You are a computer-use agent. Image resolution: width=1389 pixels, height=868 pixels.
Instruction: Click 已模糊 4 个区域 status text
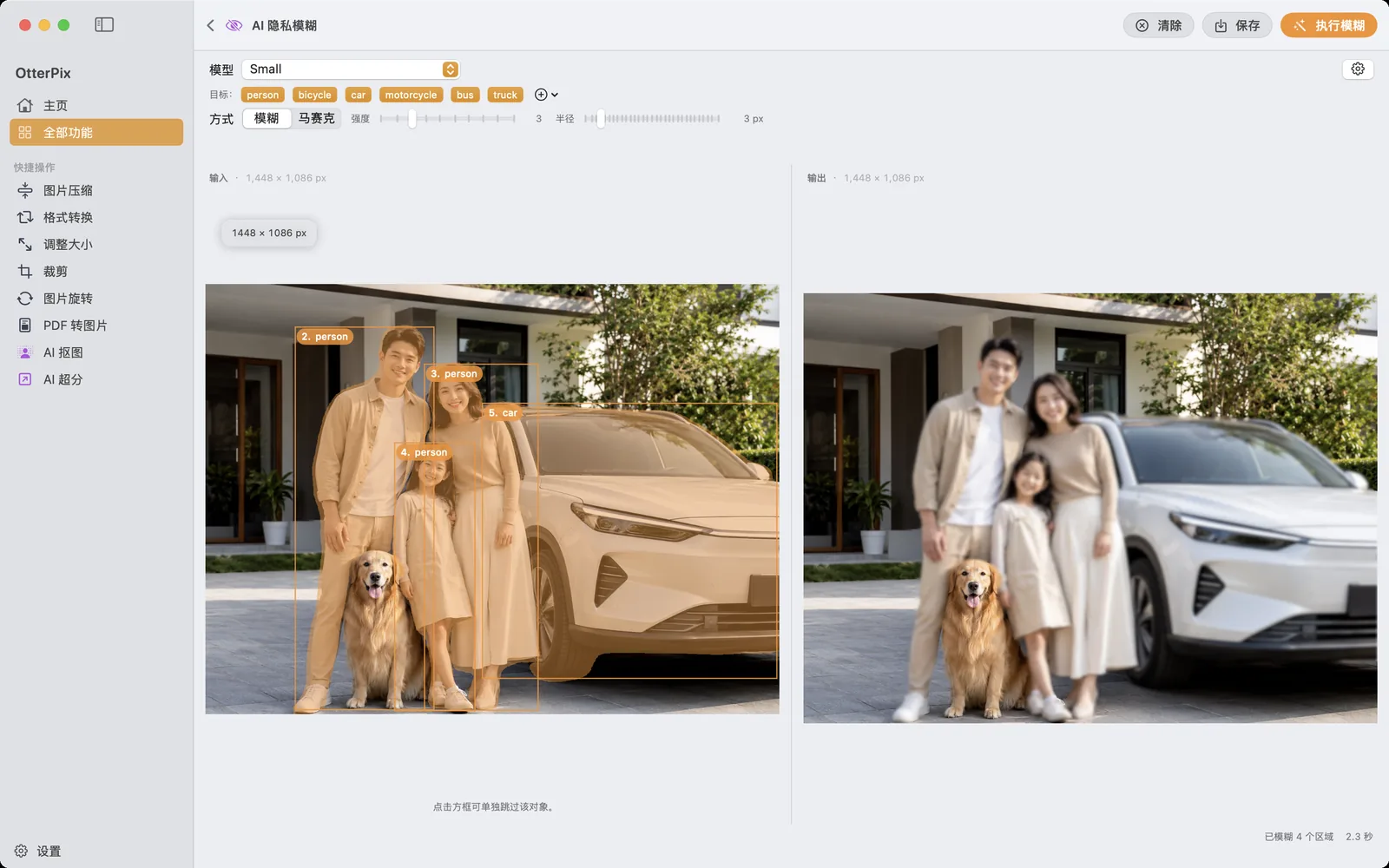[1299, 837]
